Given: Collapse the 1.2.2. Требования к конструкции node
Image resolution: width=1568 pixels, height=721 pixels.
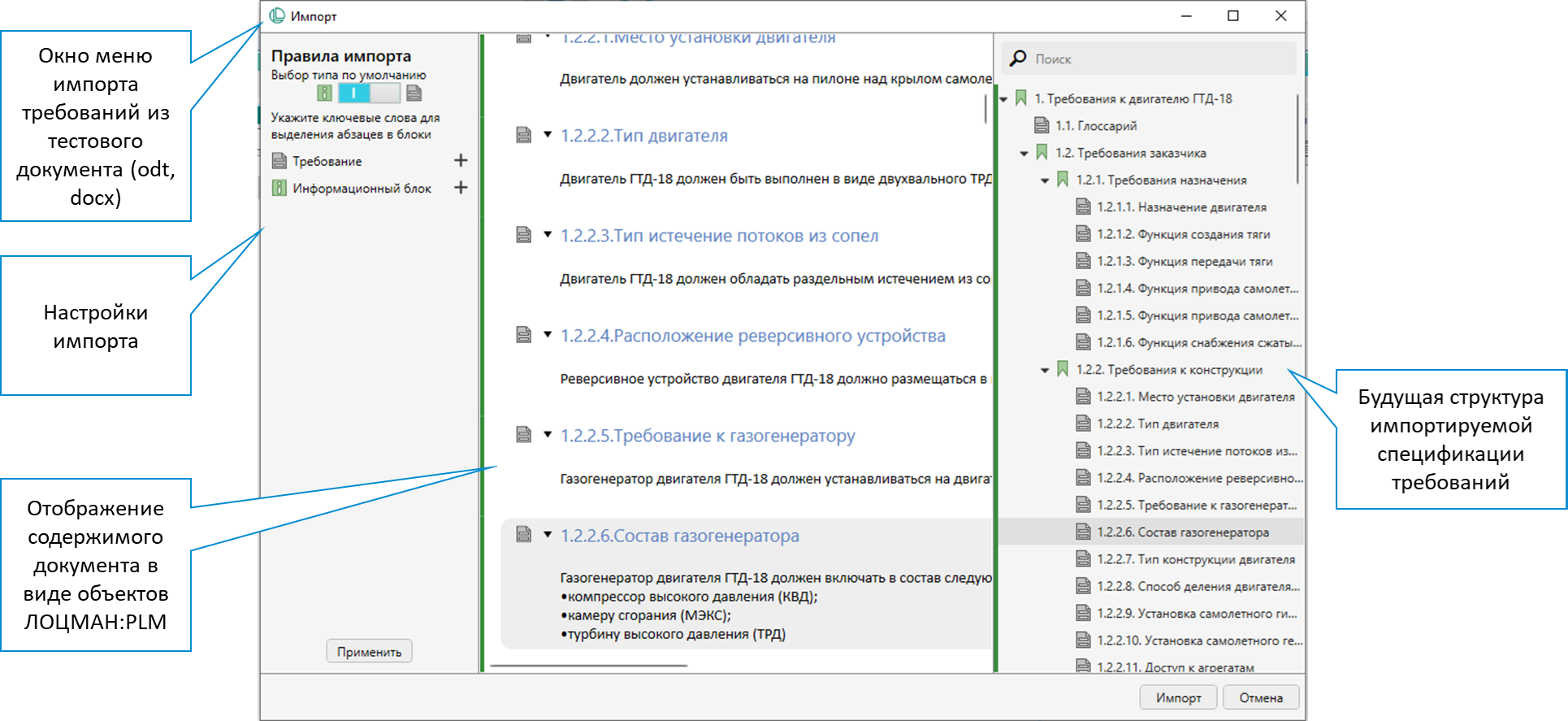Looking at the screenshot, I should pyautogui.click(x=1045, y=370).
